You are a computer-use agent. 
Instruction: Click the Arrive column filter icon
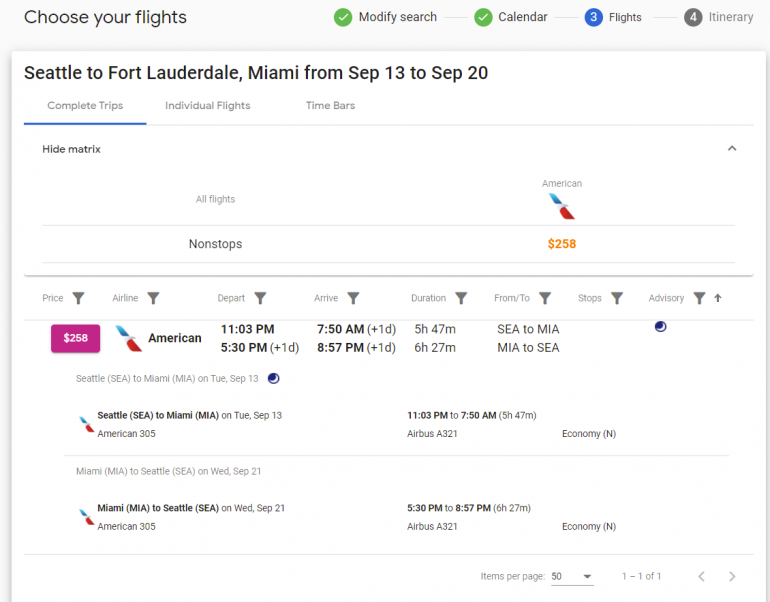[x=353, y=298]
